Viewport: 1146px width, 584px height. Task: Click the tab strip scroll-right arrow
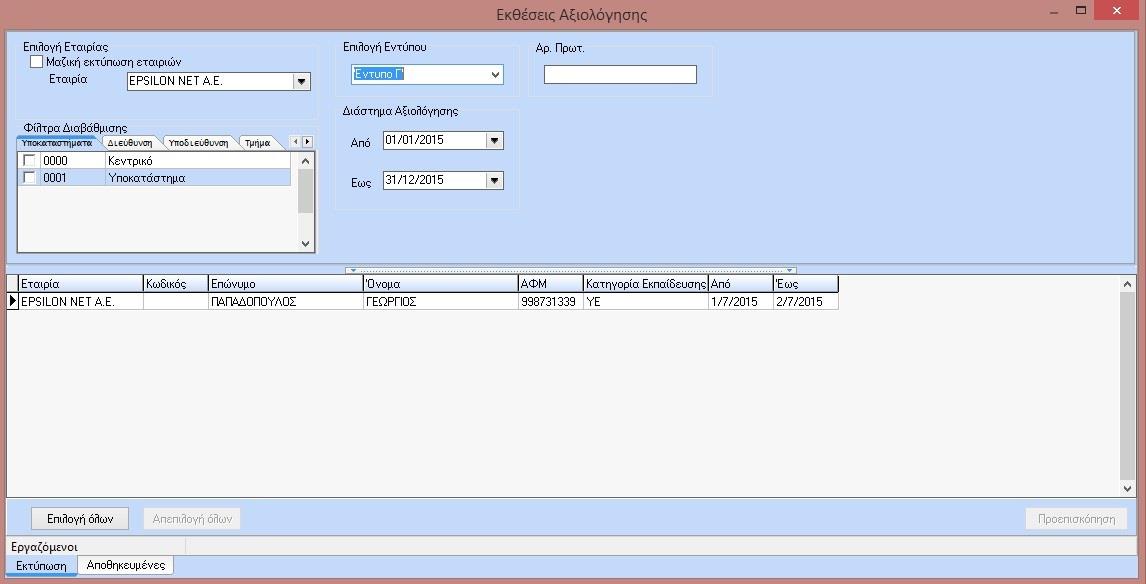[x=308, y=142]
